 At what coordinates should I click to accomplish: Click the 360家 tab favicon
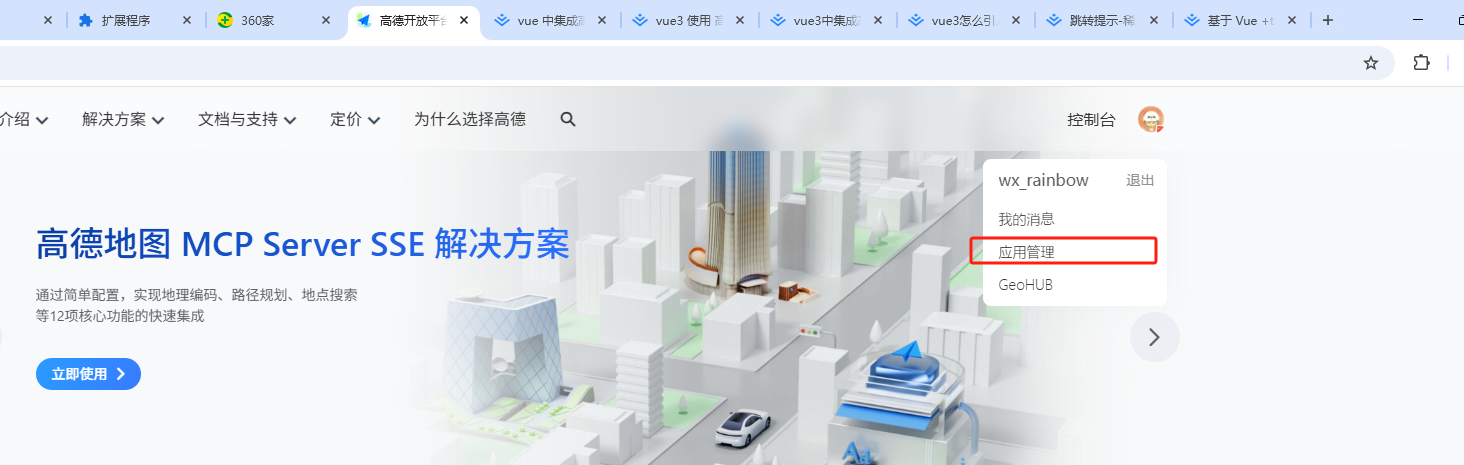point(225,20)
